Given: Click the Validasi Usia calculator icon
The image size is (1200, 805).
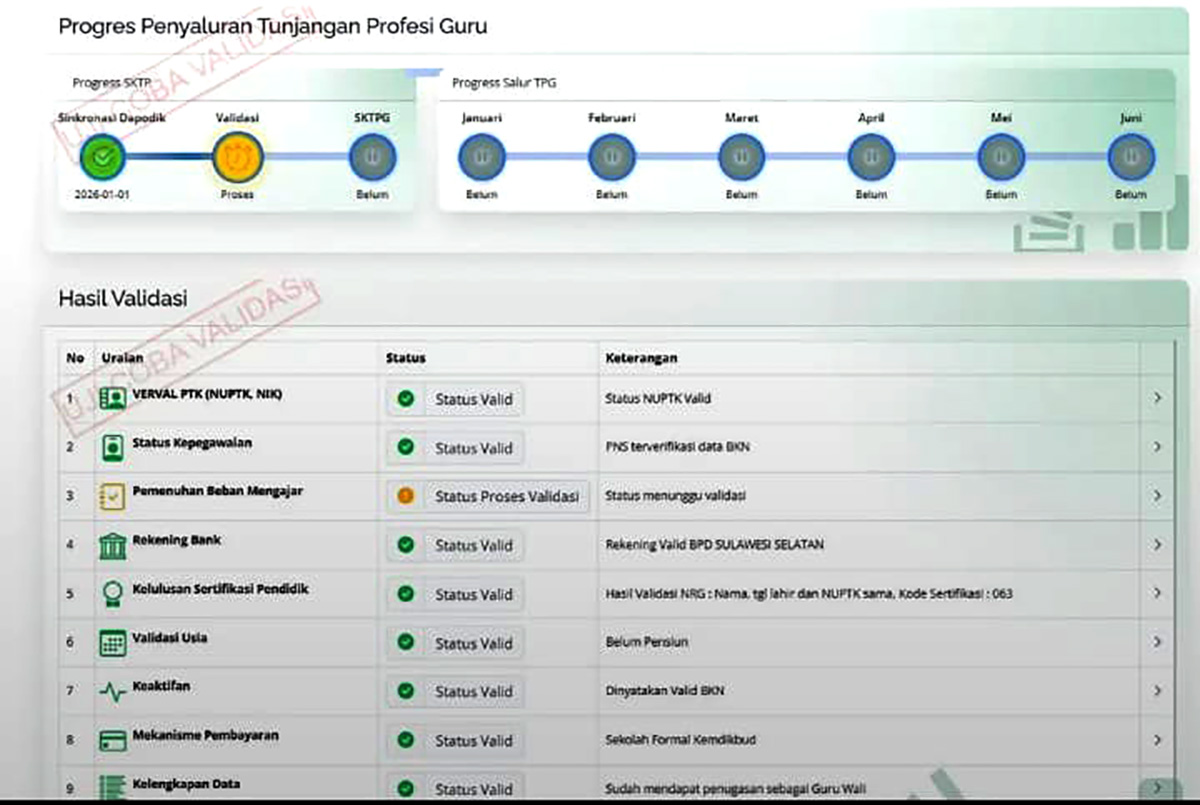Looking at the screenshot, I should [113, 640].
